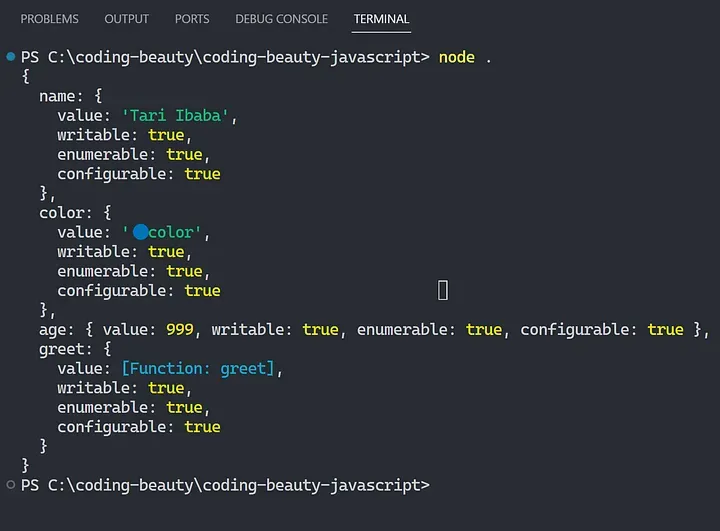Open the OUTPUT tab
The image size is (720, 531).
click(x=127, y=19)
